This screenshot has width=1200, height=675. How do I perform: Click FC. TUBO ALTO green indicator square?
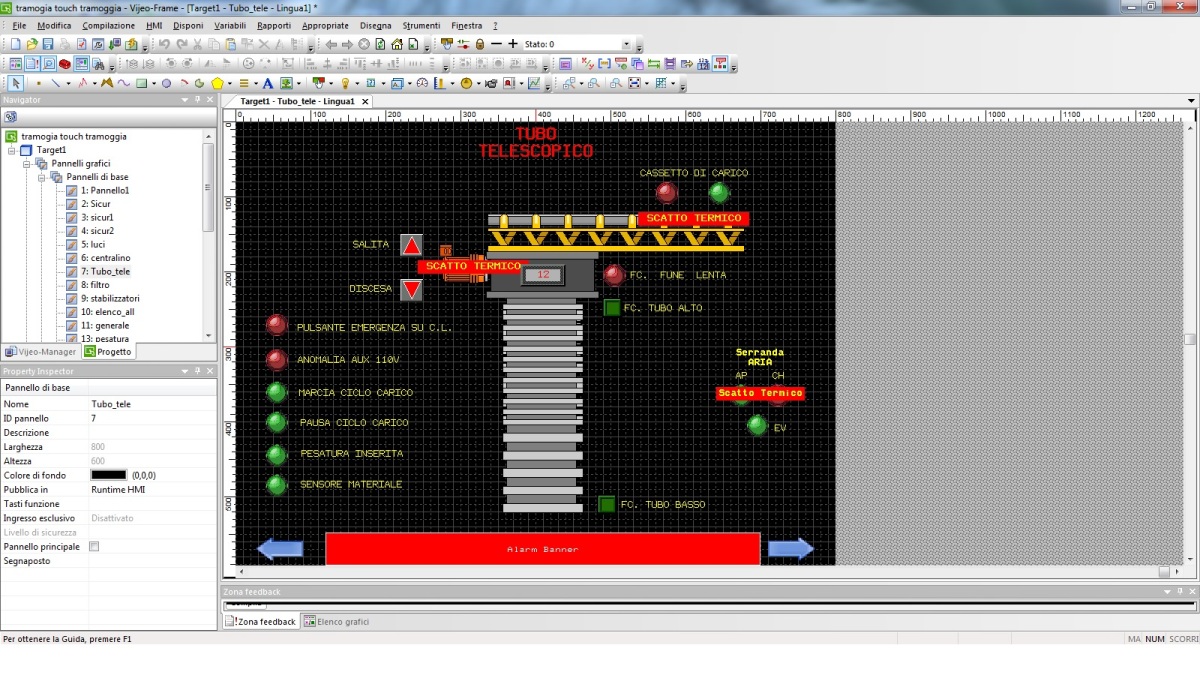coord(612,308)
